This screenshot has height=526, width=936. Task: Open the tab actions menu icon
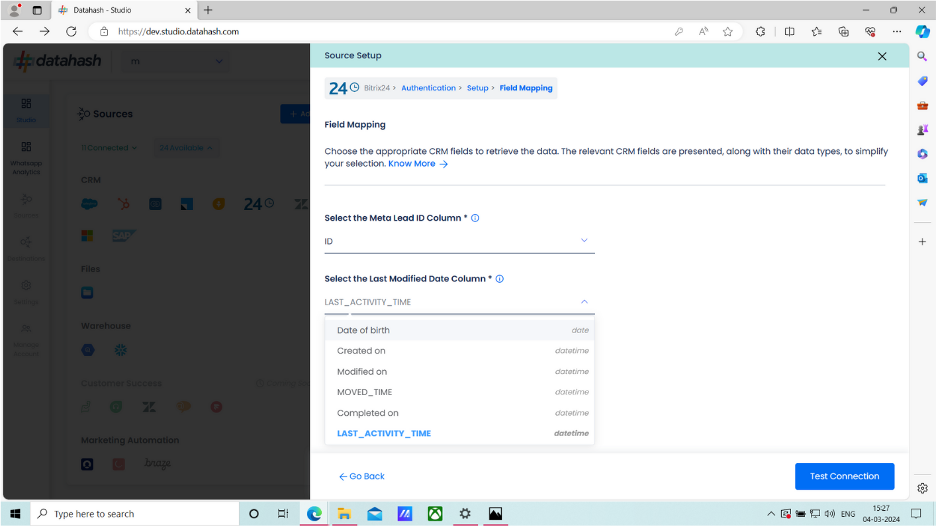click(37, 10)
